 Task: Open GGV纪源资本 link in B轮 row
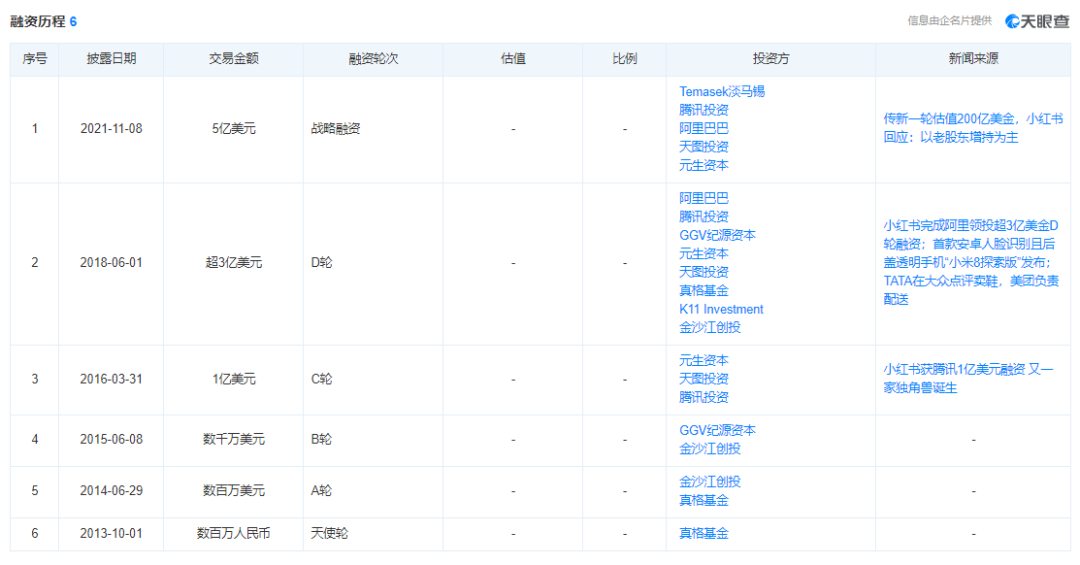(717, 431)
